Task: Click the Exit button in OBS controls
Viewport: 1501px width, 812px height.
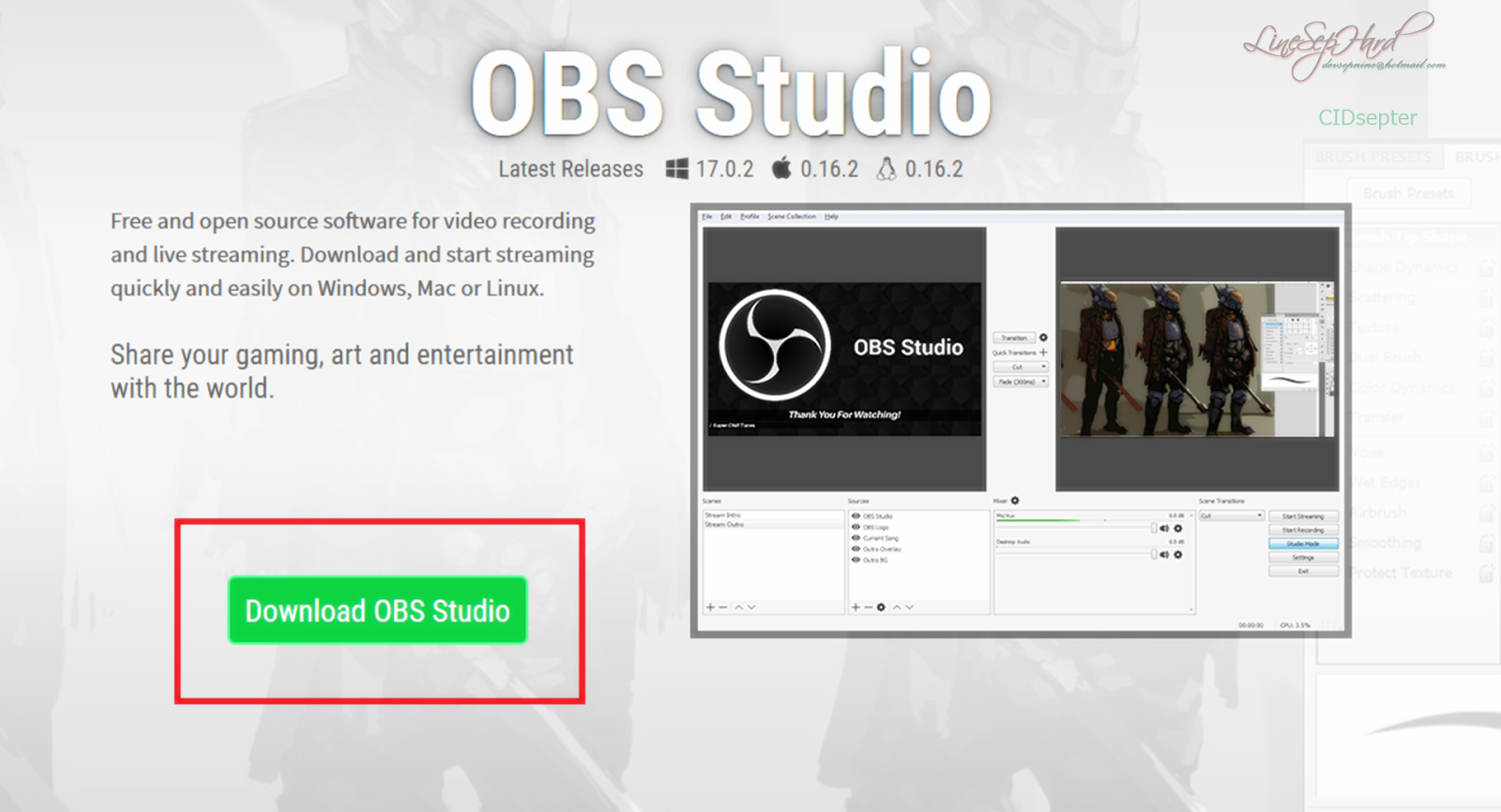Action: [x=1303, y=571]
